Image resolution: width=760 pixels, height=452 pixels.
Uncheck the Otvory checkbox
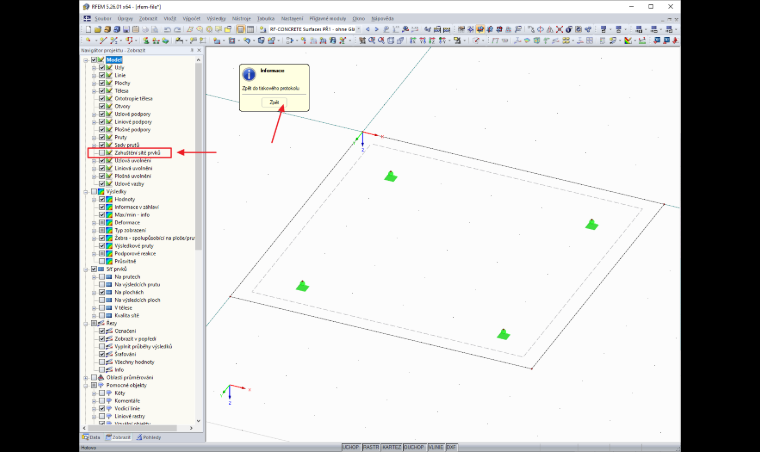(102, 107)
